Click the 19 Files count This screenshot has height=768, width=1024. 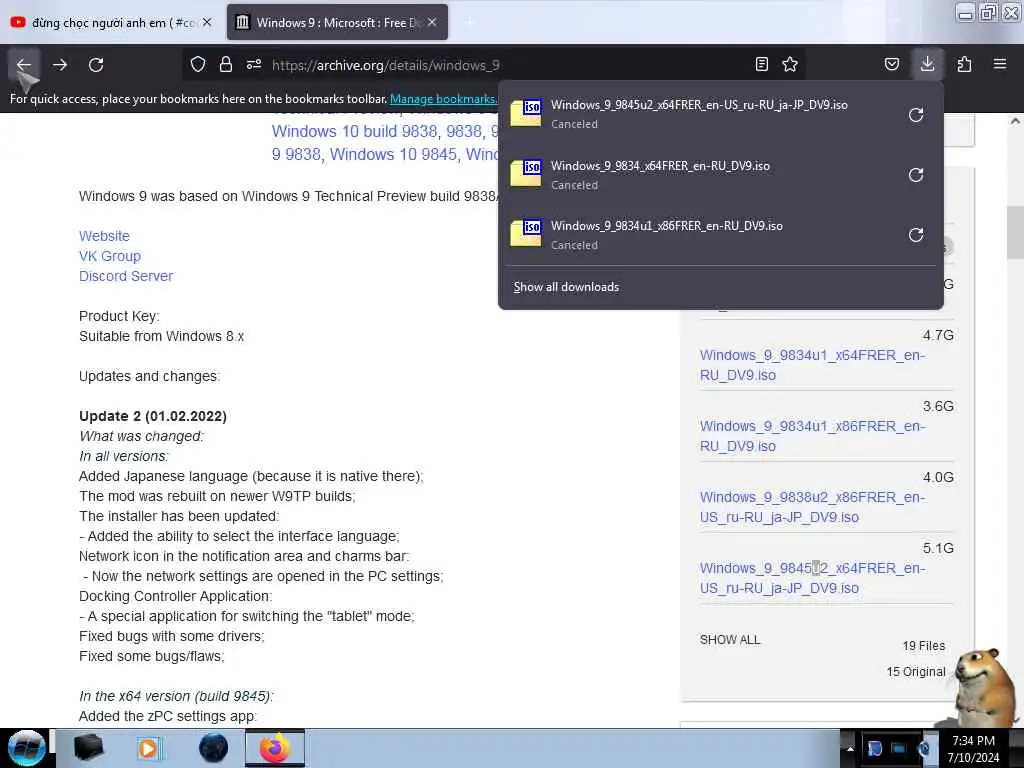tap(923, 646)
